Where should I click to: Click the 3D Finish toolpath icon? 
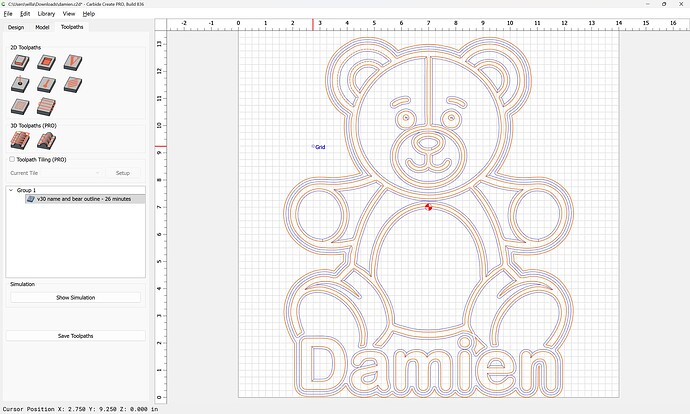pos(46,141)
